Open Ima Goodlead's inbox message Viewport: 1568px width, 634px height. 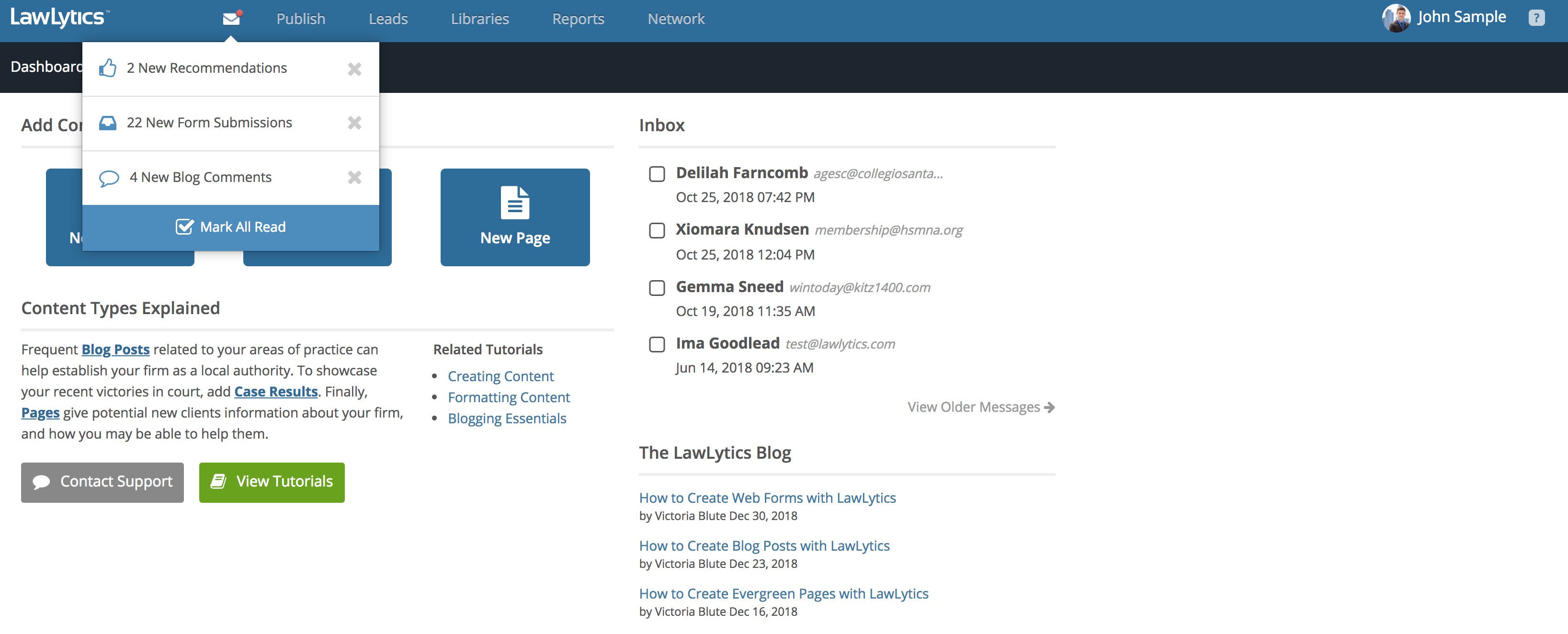pyautogui.click(x=727, y=344)
